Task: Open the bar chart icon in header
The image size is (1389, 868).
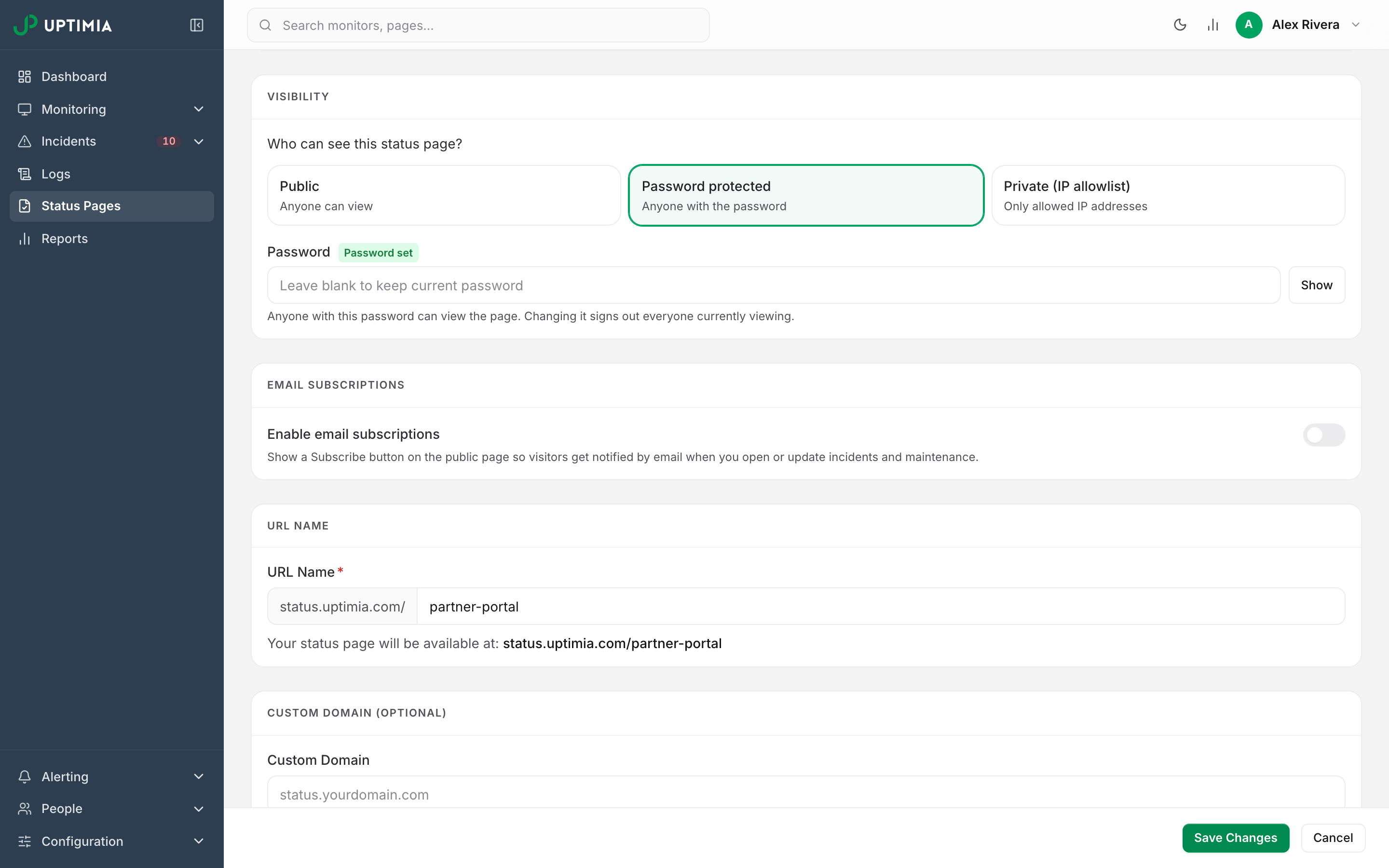Action: pos(1213,25)
